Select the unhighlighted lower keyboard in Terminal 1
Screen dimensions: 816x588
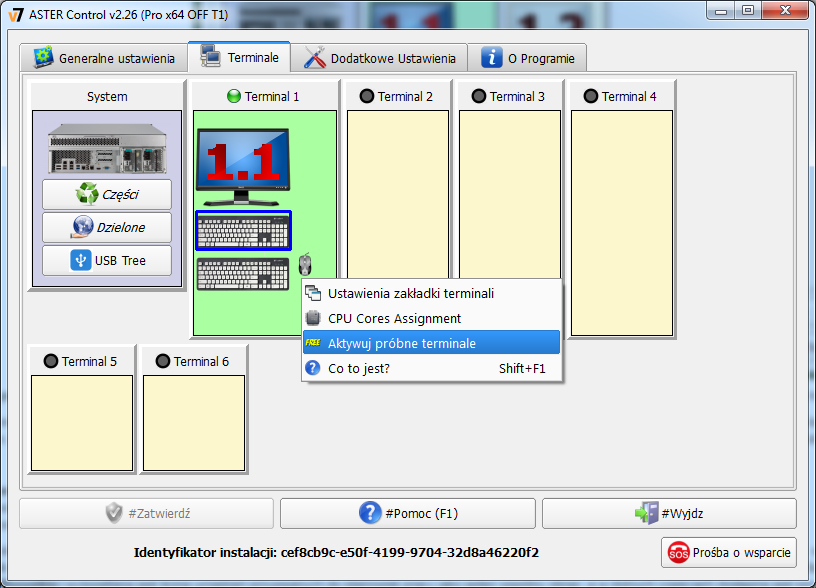tap(243, 274)
